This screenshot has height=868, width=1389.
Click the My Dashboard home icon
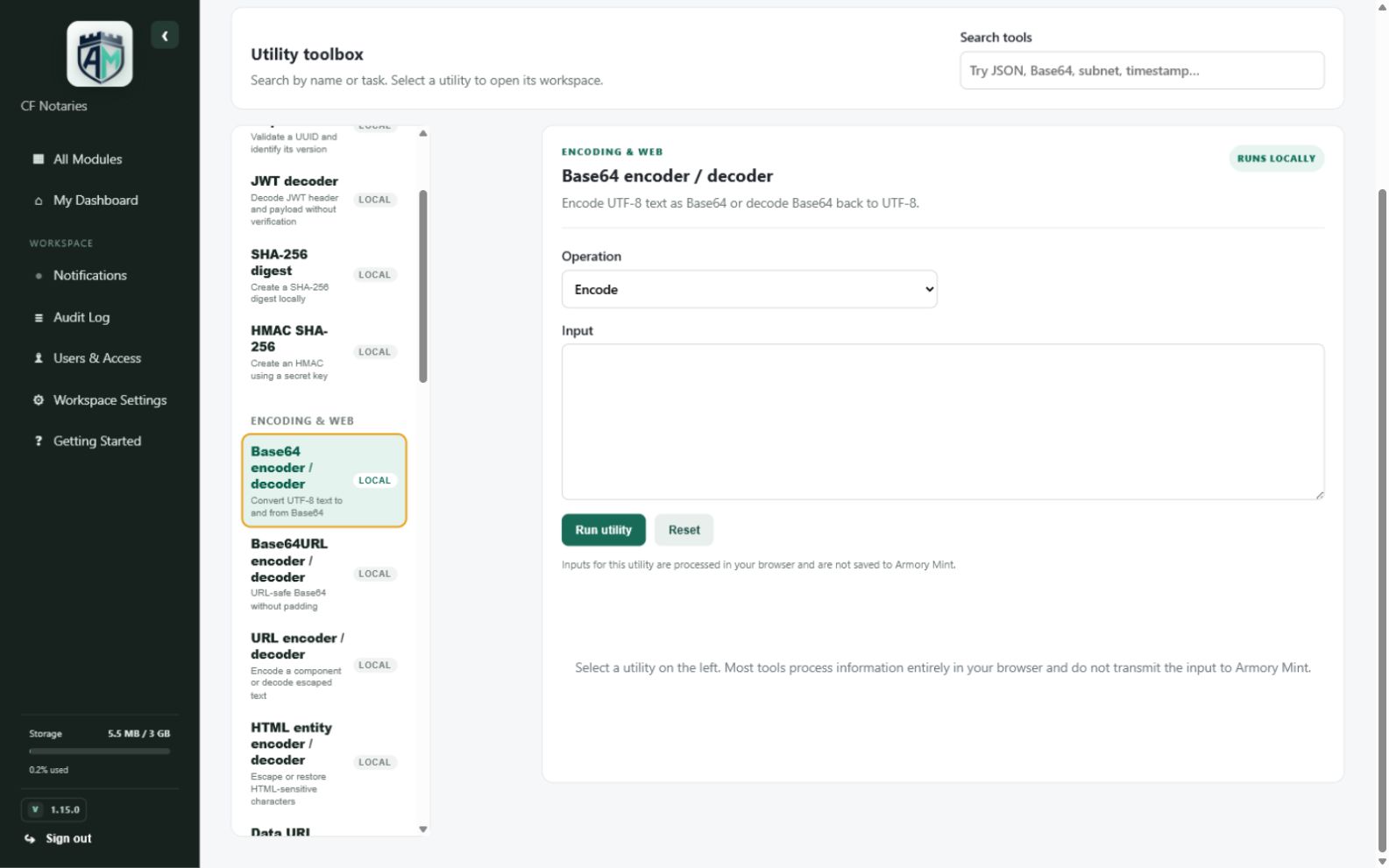tap(39, 201)
